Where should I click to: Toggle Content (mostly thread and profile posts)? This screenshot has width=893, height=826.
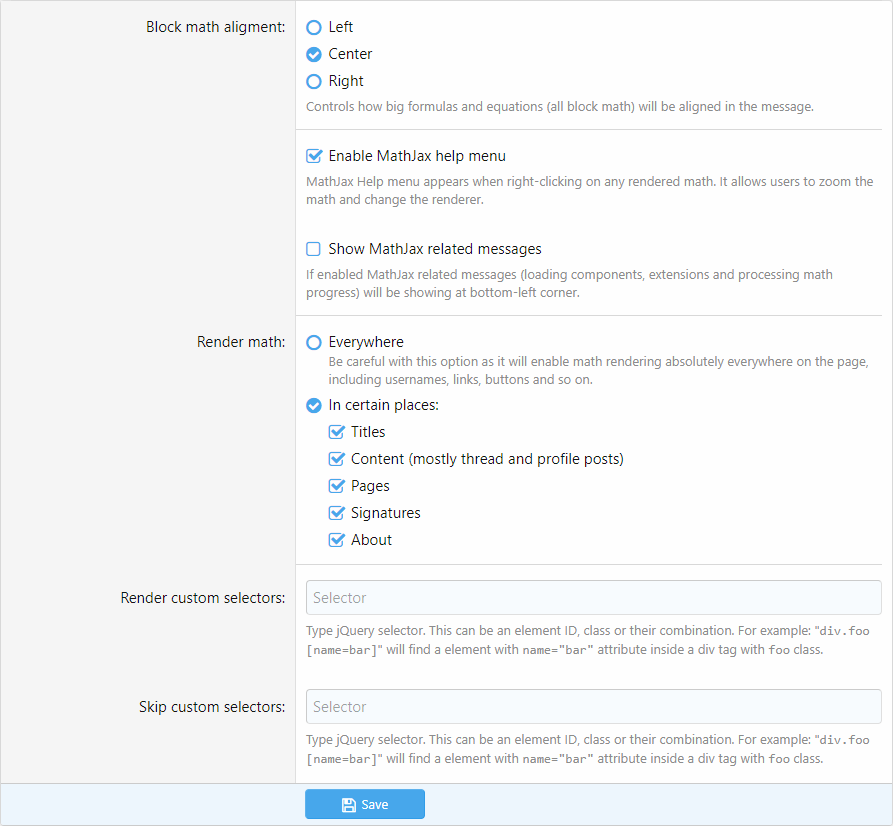pyautogui.click(x=337, y=459)
